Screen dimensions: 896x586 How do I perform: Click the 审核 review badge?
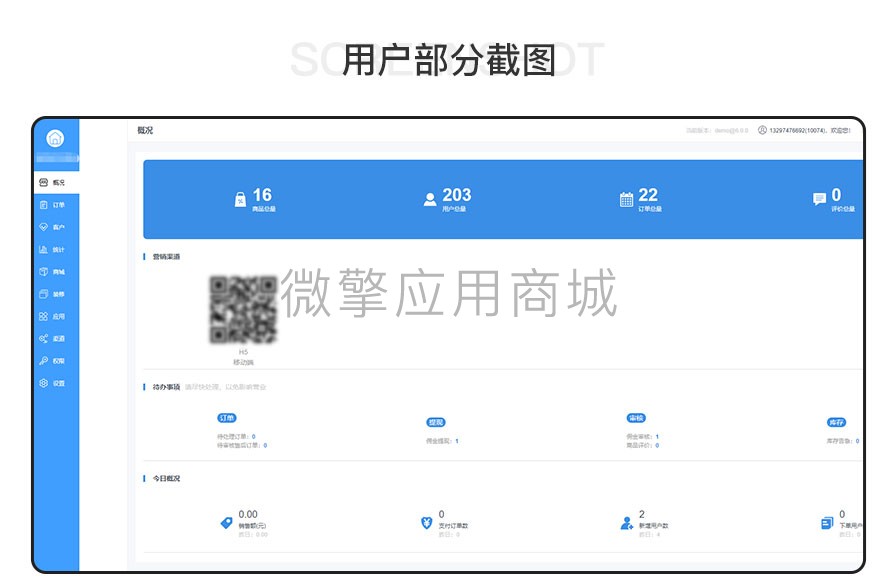(x=636, y=418)
